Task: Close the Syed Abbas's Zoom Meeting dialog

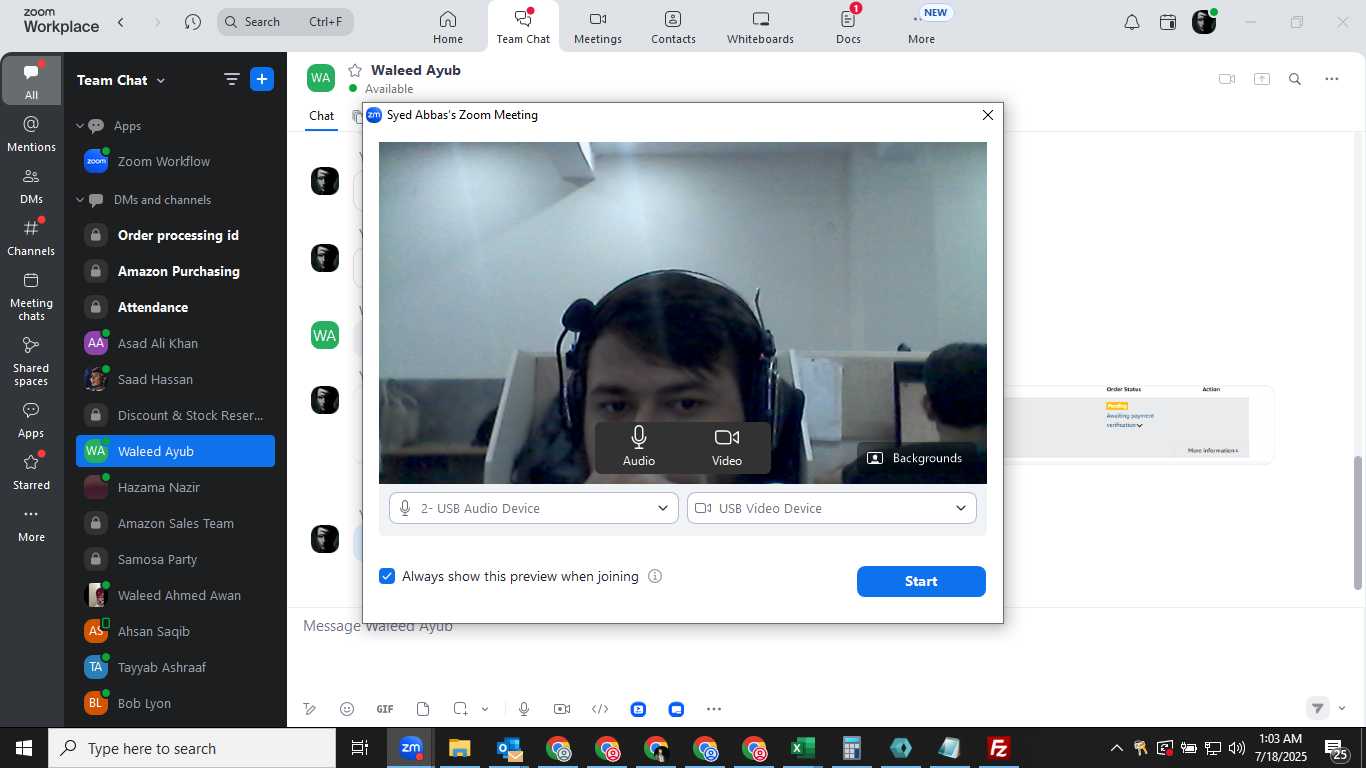Action: pos(988,115)
